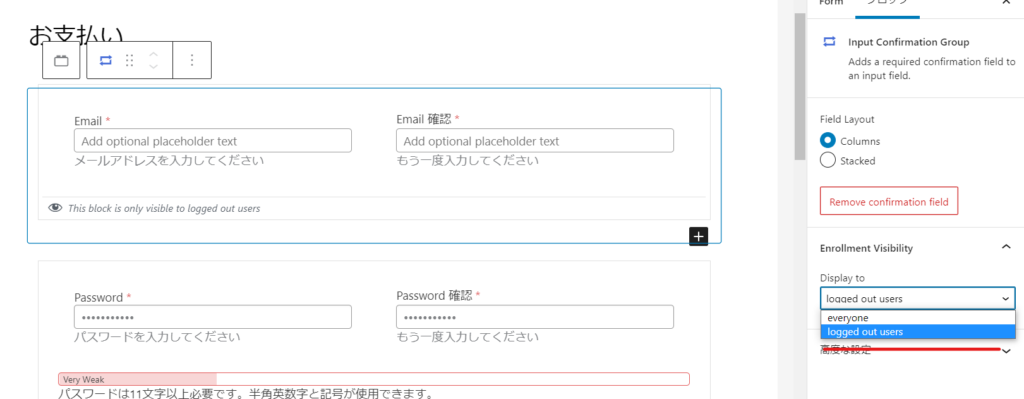Click the block drag handle dots icon
The width and height of the screenshot is (1024, 399).
129,60
